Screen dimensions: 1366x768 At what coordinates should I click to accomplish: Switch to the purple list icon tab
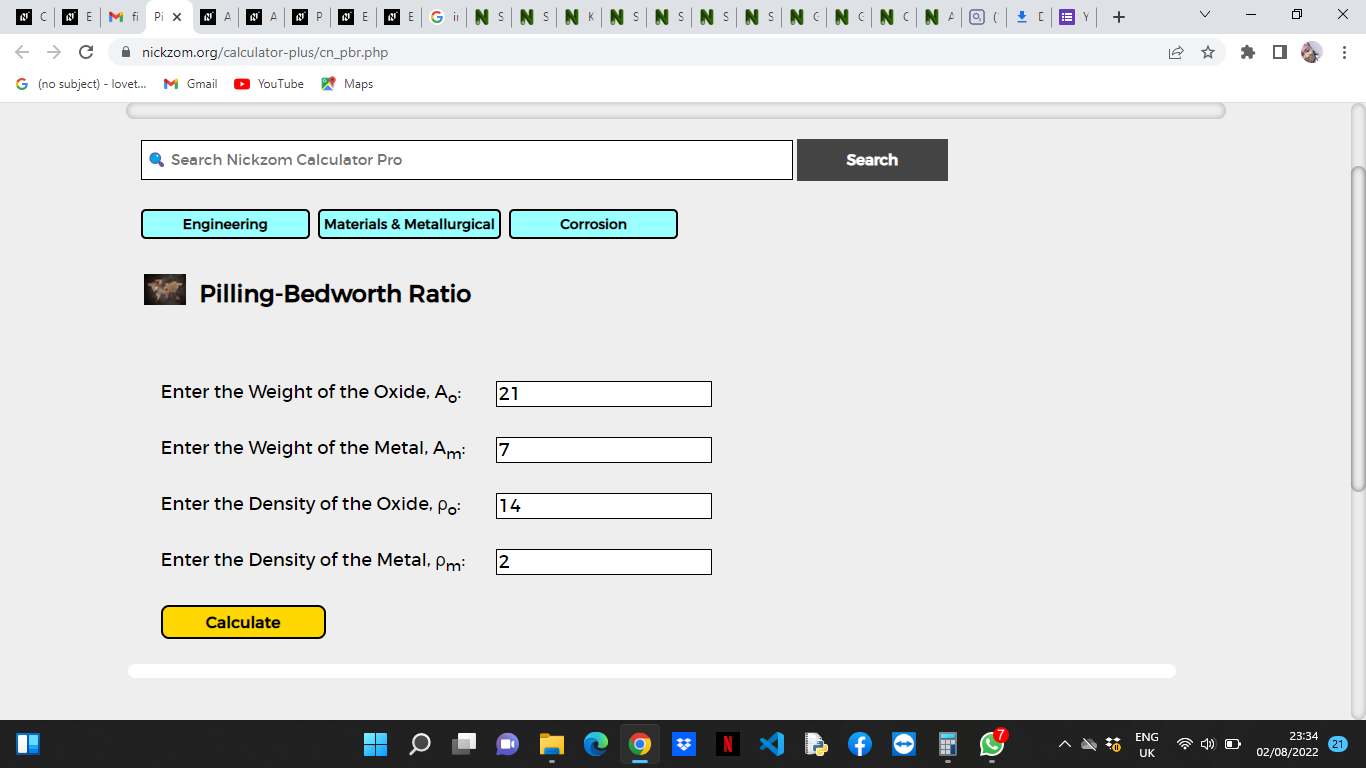point(1075,17)
